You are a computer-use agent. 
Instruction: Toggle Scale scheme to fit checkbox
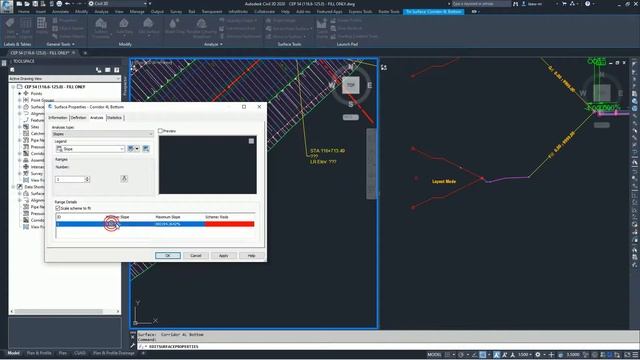[58, 208]
